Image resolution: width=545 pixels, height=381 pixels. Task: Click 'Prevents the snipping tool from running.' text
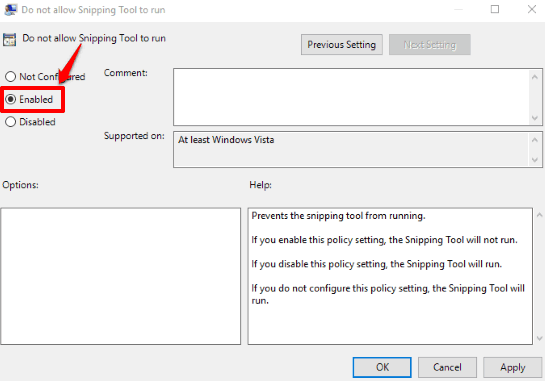[338, 216]
